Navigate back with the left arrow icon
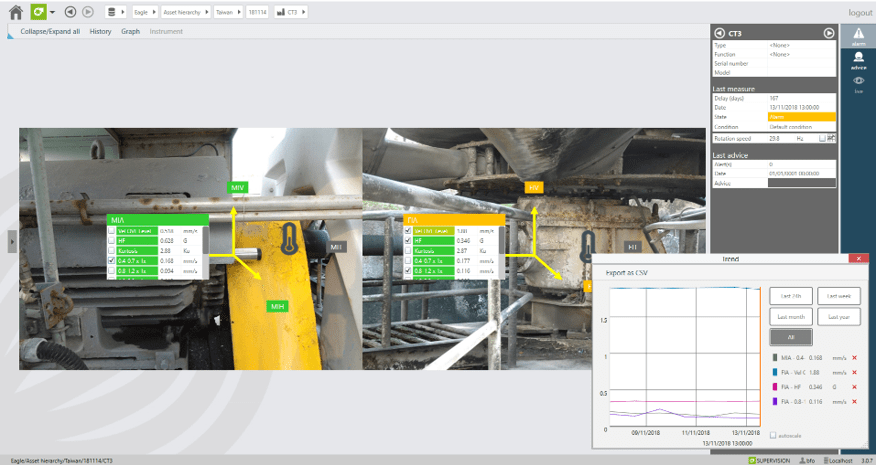The height and width of the screenshot is (465, 876). [70, 12]
